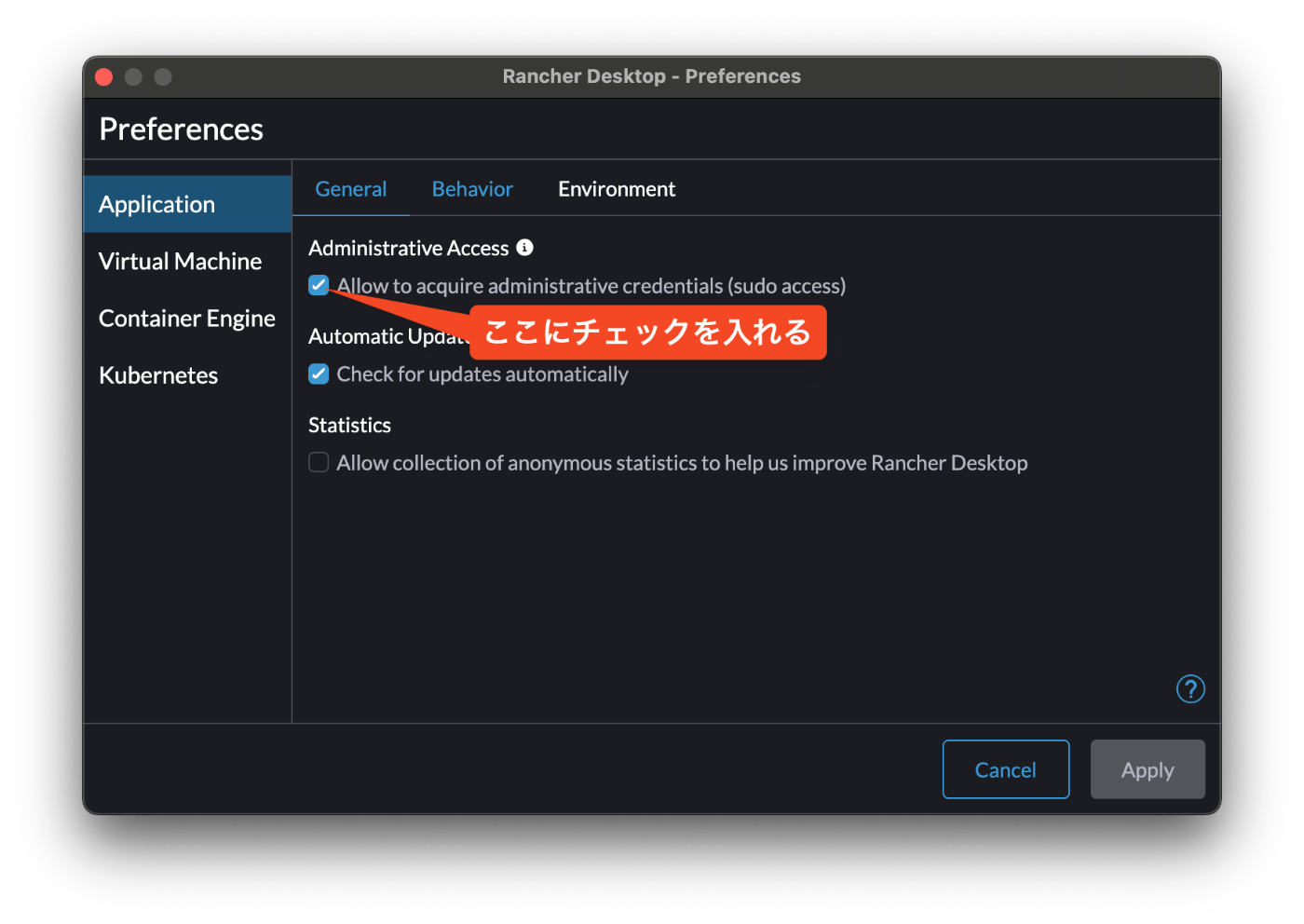Click the Preferences header title
Viewport: 1304px width, 924px height.
[181, 129]
